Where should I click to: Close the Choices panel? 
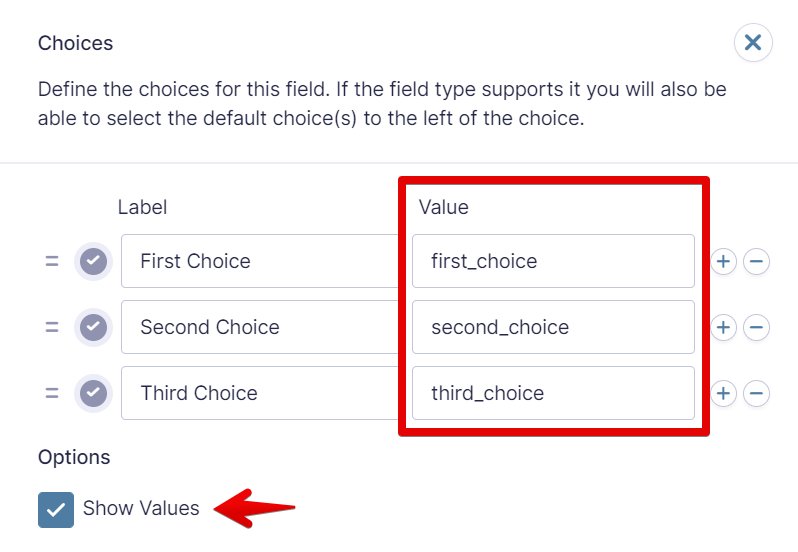point(753,43)
